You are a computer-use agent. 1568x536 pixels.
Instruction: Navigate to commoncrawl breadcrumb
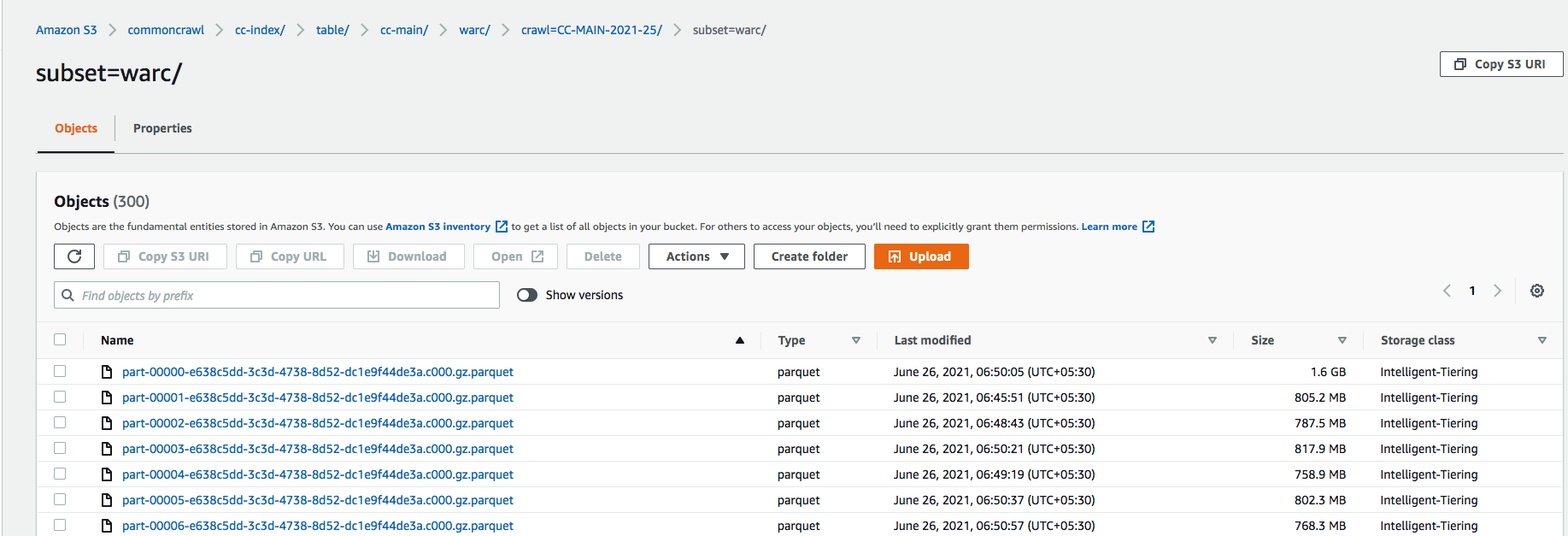[x=166, y=30]
